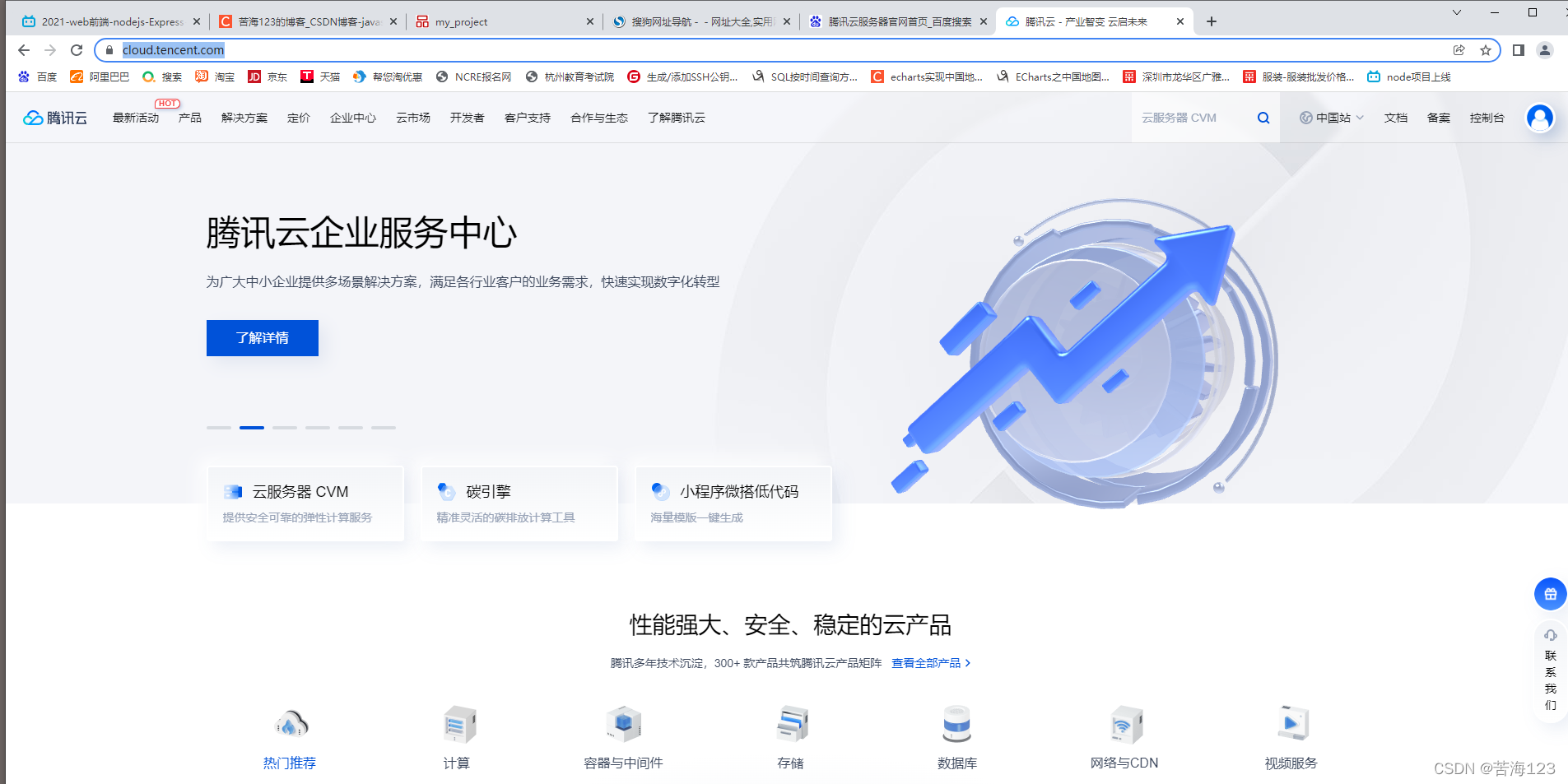Screen dimensions: 1568x784
Task: Open the tab search chevron in title bar
Action: [1456, 12]
